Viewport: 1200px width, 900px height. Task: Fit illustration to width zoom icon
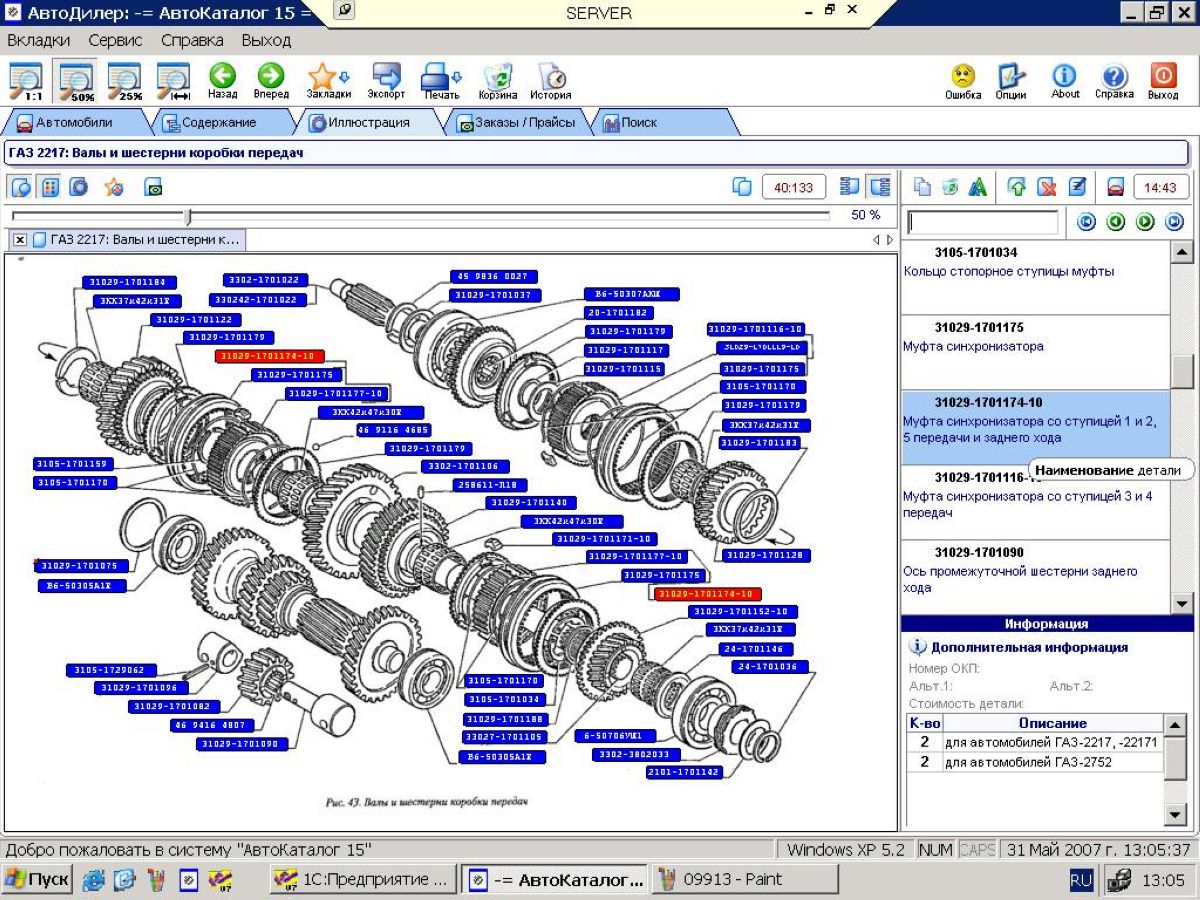174,81
